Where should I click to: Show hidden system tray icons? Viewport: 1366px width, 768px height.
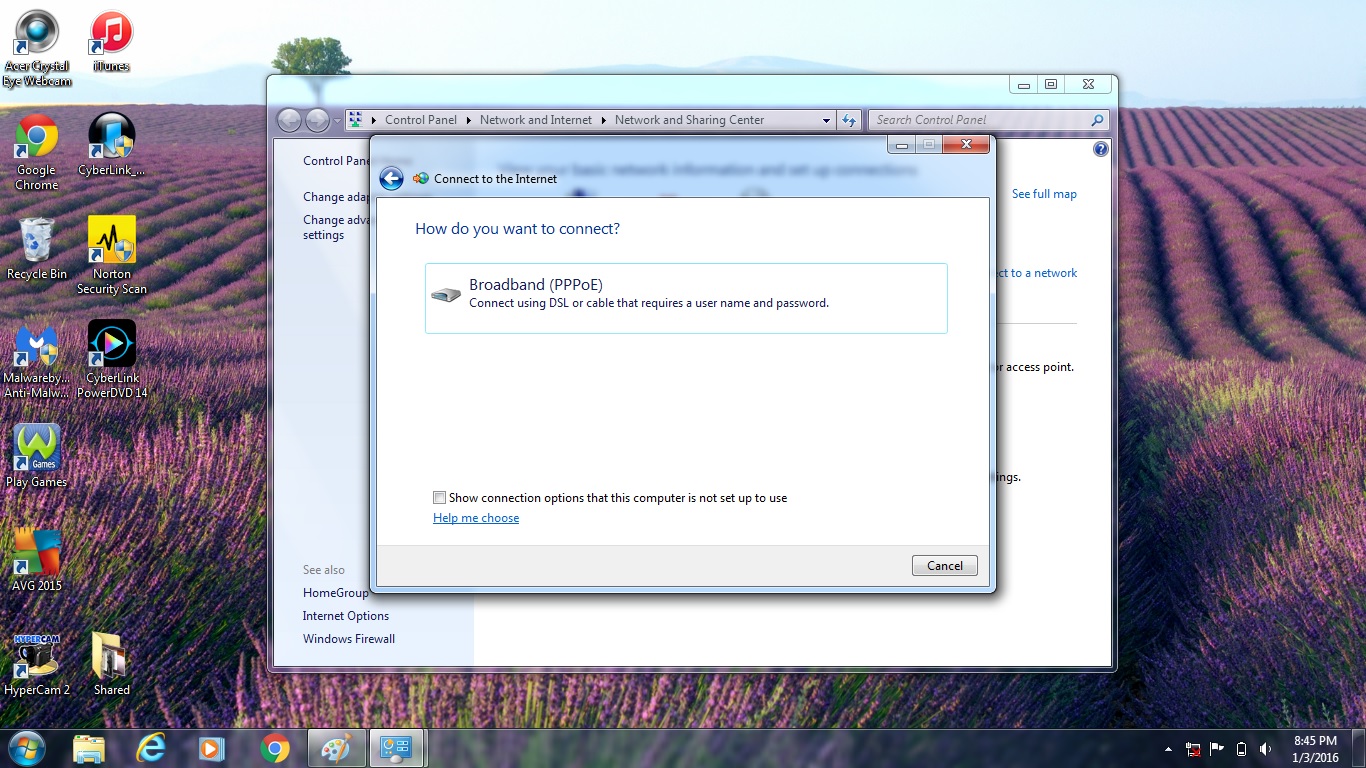[x=1168, y=749]
